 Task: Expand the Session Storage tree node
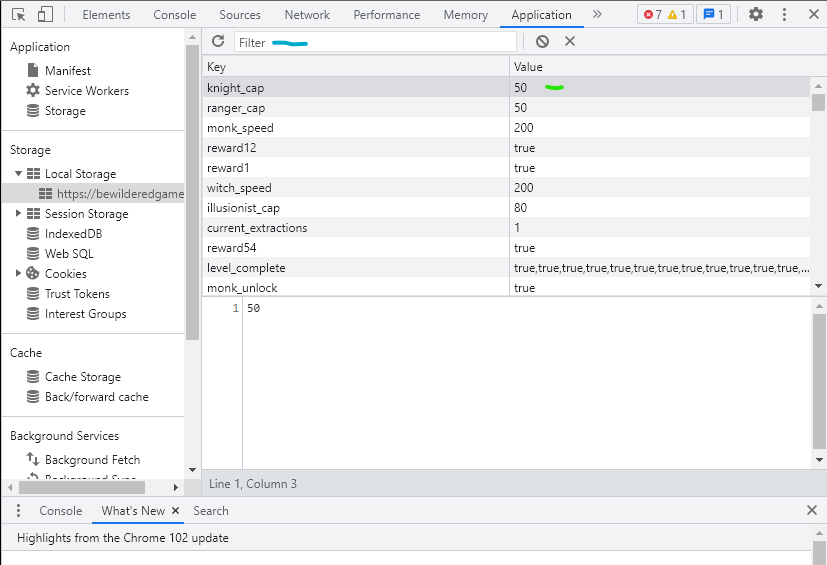[18, 213]
